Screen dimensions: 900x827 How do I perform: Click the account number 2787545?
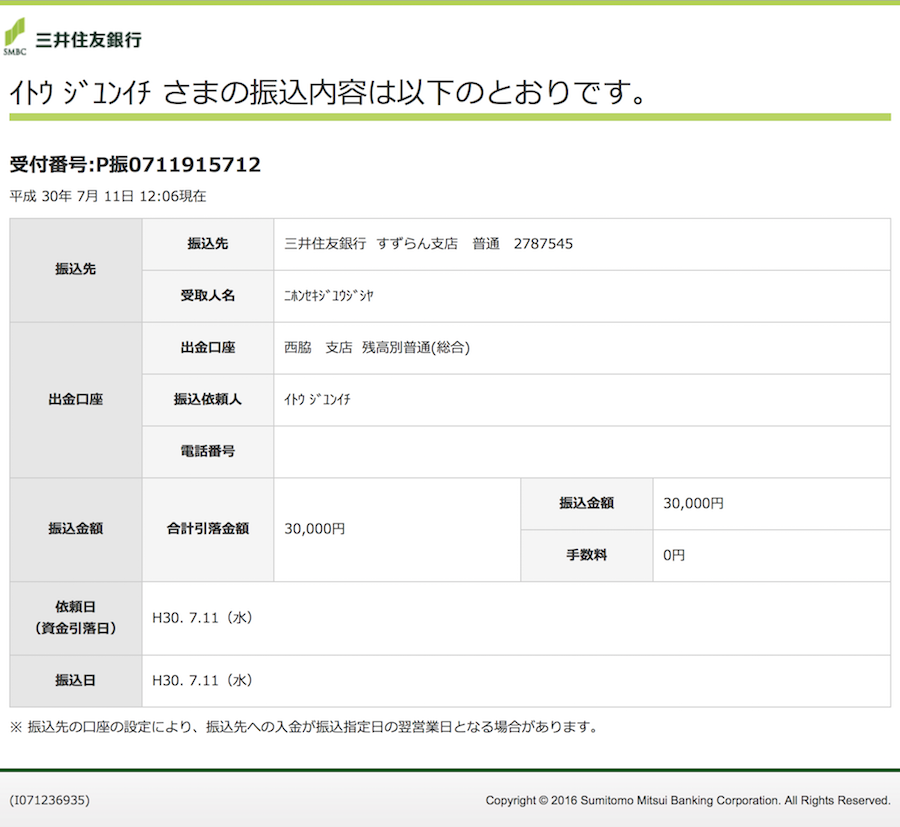[x=543, y=244]
